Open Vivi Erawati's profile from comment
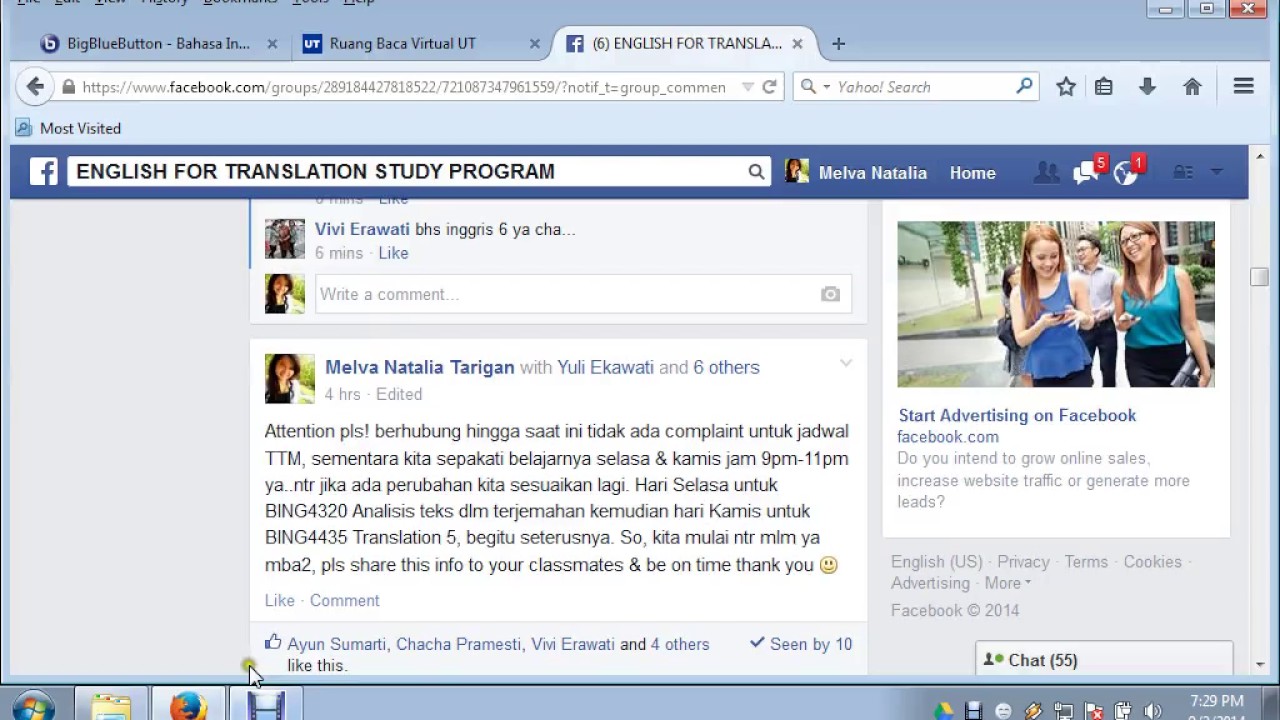This screenshot has height=720, width=1280. (362, 229)
